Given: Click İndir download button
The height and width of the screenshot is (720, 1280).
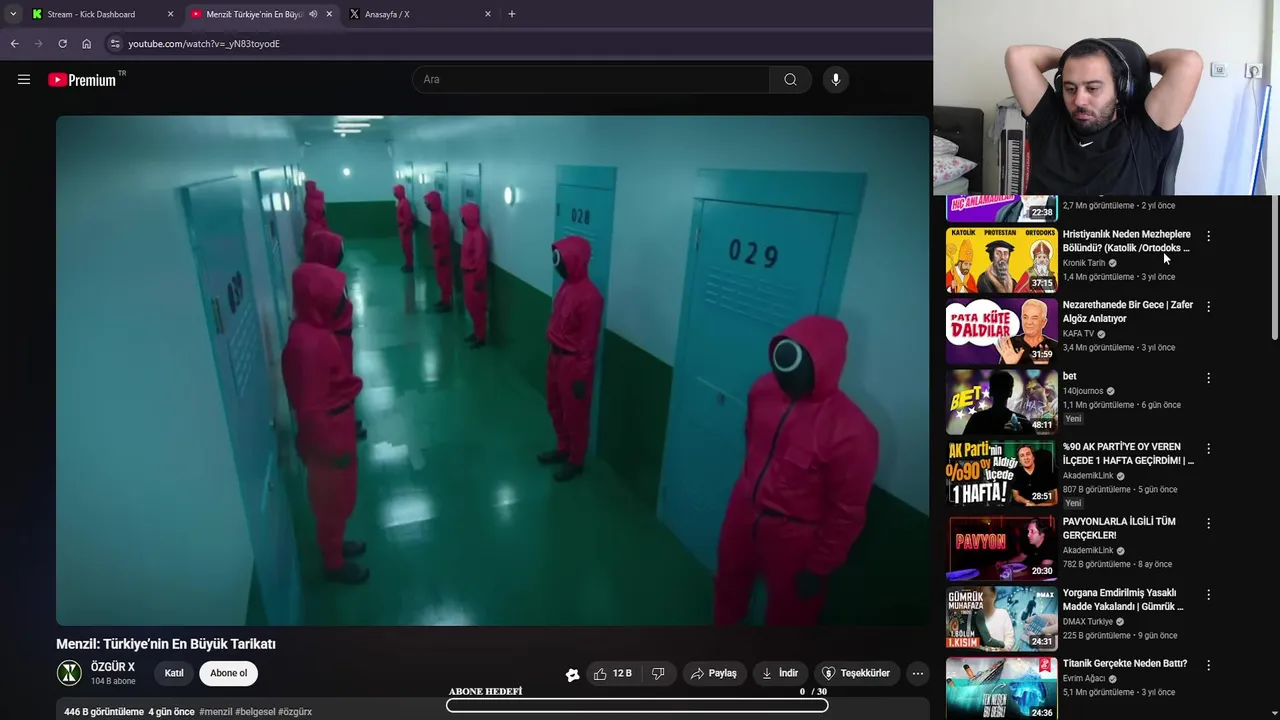Looking at the screenshot, I should pyautogui.click(x=780, y=673).
